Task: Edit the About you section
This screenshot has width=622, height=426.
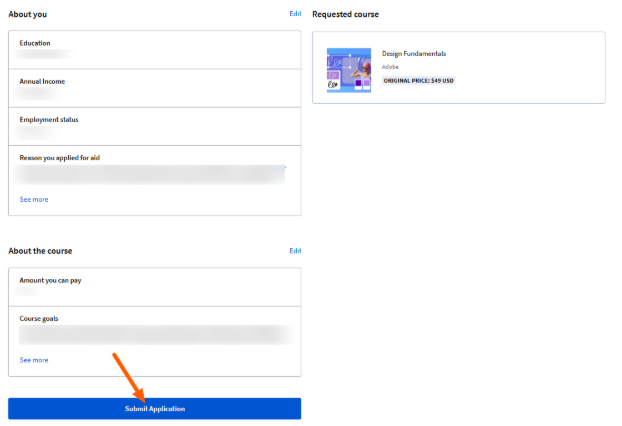Action: pos(295,14)
